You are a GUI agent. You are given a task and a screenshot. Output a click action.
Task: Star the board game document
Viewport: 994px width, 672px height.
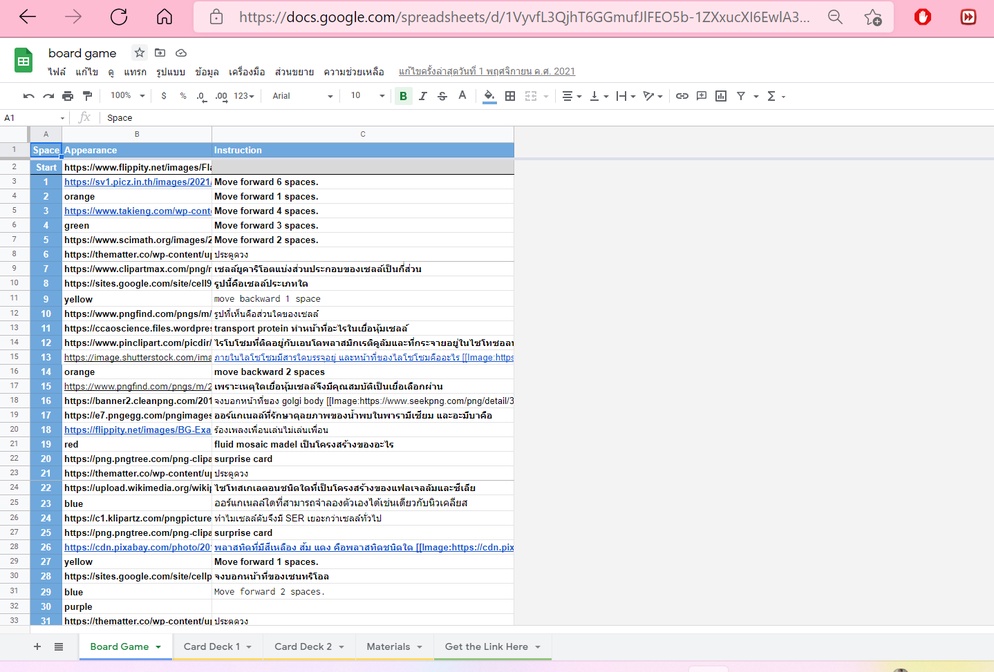point(139,53)
